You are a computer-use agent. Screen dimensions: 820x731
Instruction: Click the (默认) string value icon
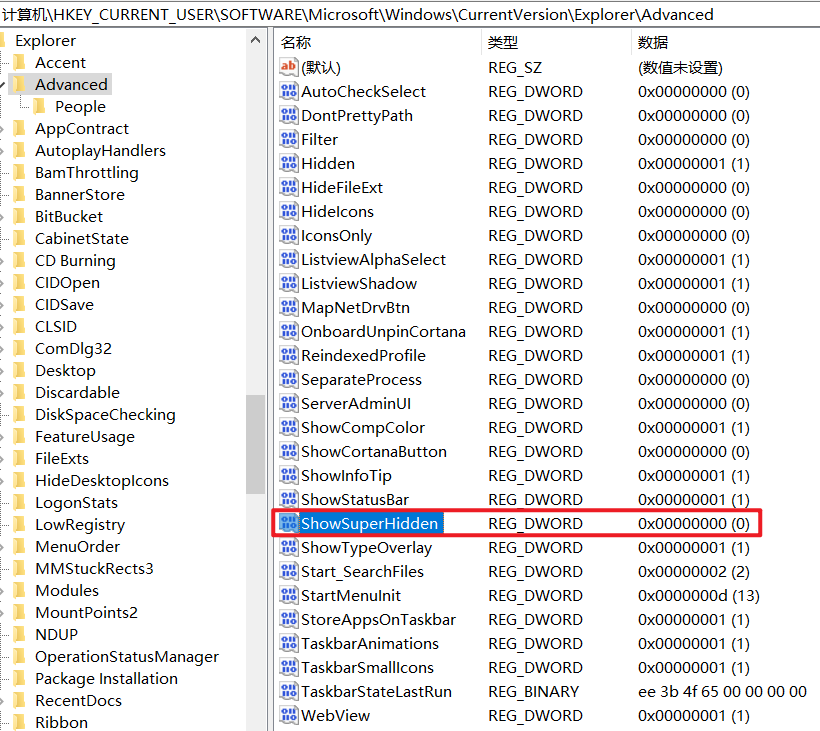click(288, 67)
